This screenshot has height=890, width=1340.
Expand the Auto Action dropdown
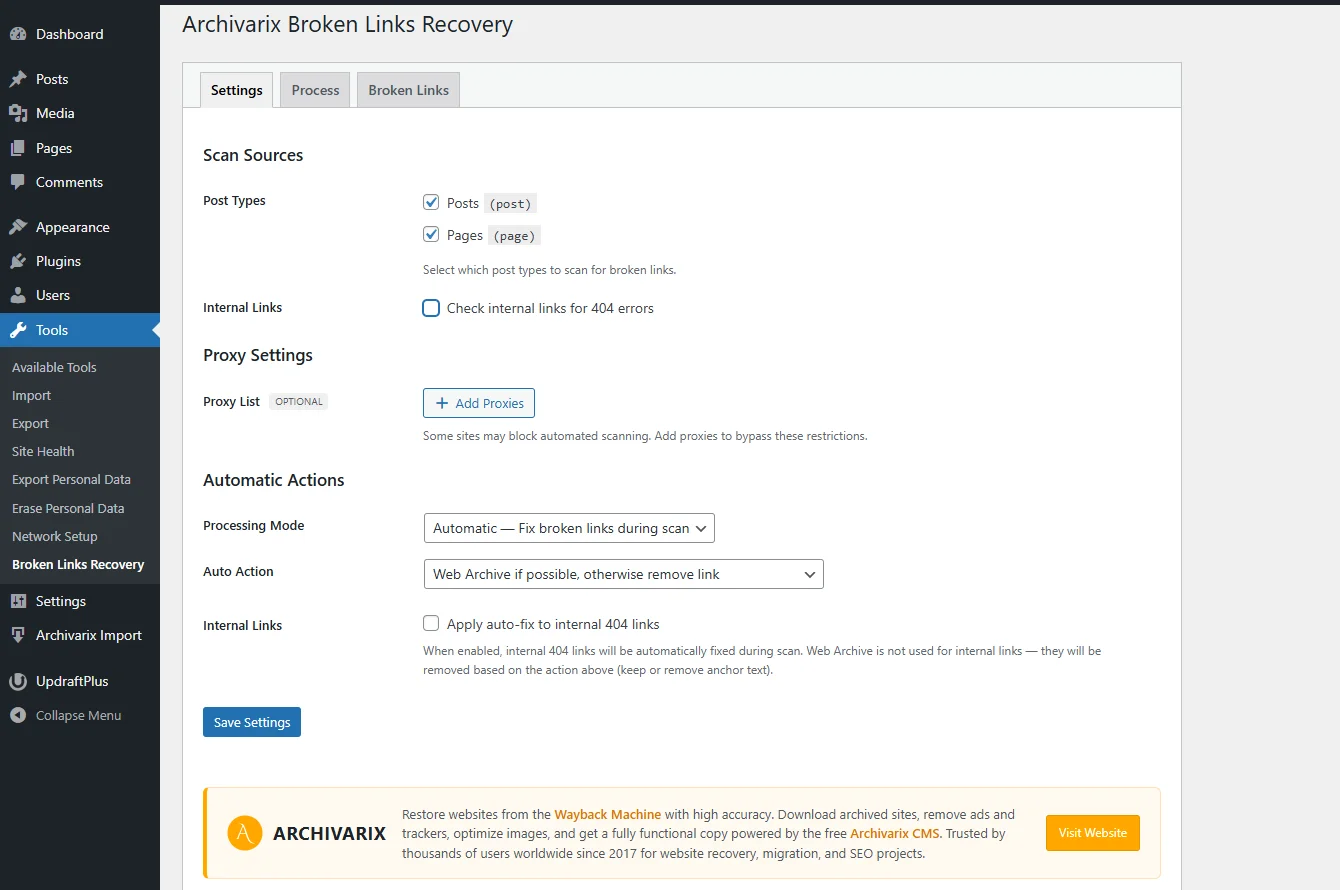click(623, 574)
